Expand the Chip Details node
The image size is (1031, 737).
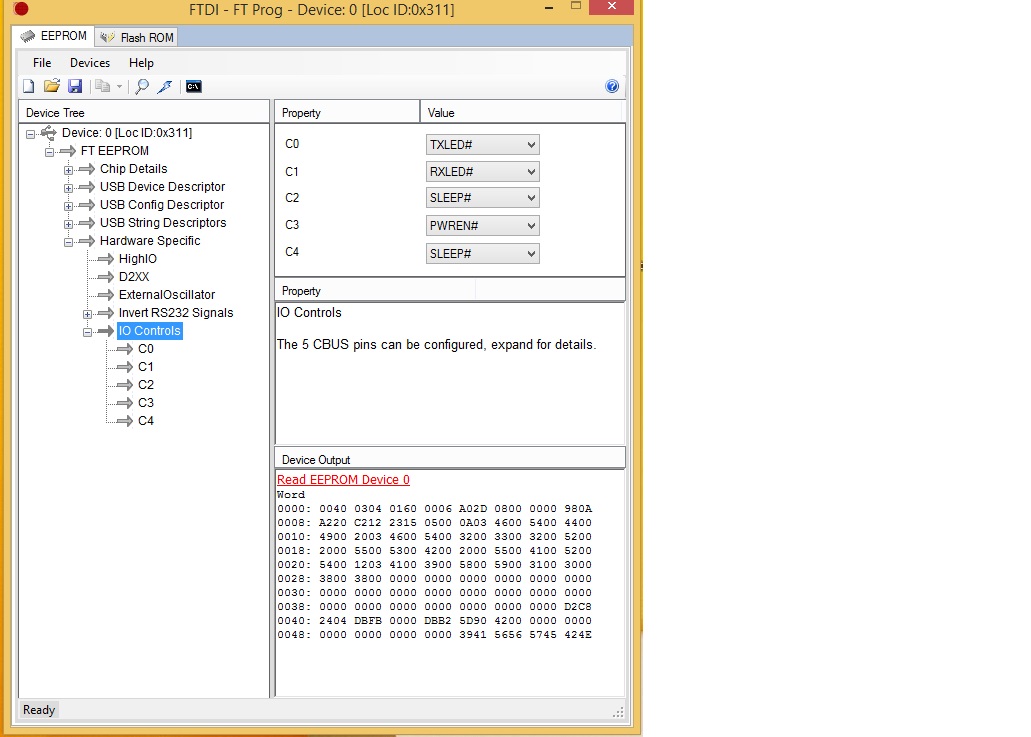click(68, 170)
